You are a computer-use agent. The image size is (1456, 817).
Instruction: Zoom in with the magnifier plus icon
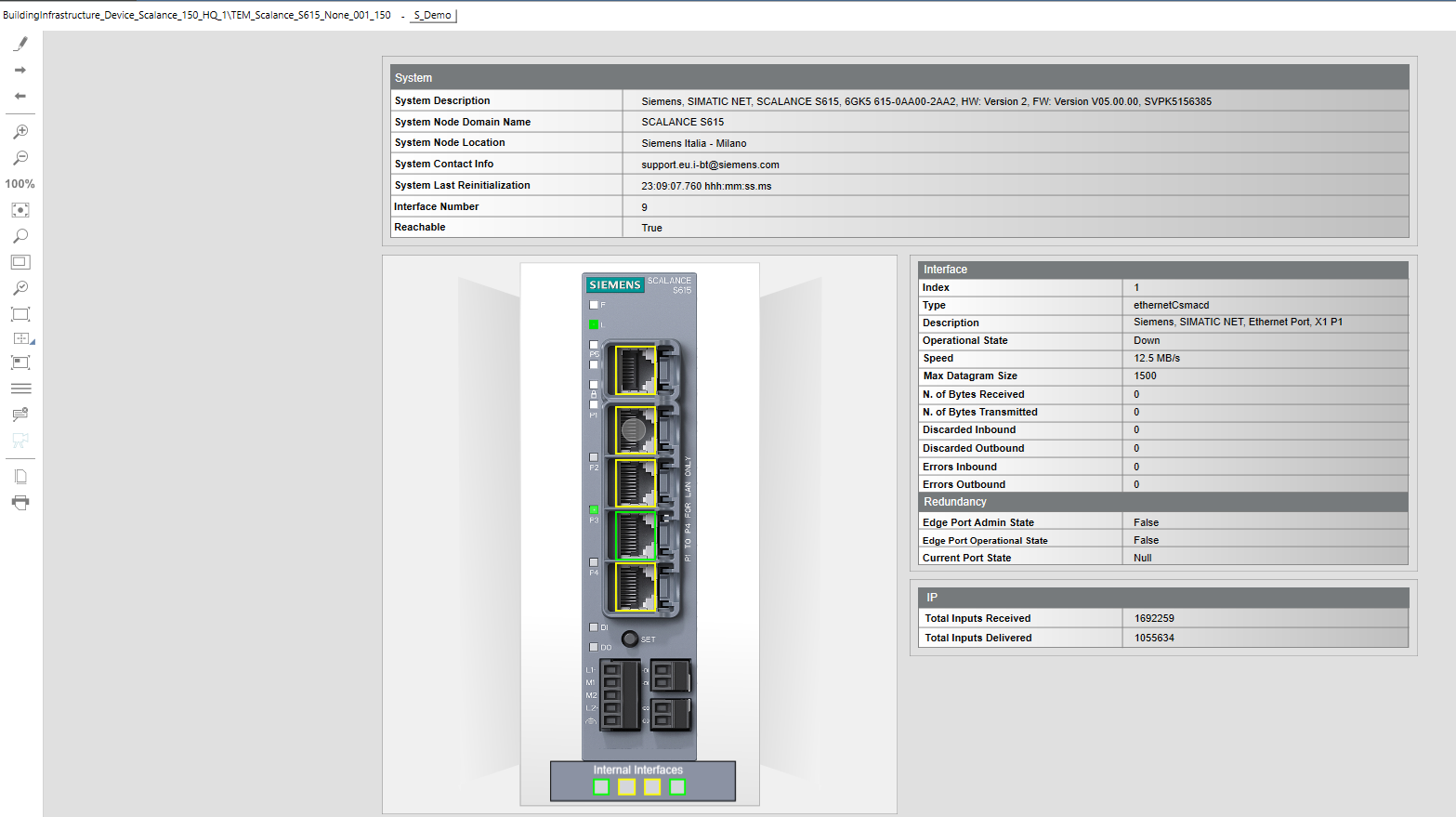click(20, 131)
